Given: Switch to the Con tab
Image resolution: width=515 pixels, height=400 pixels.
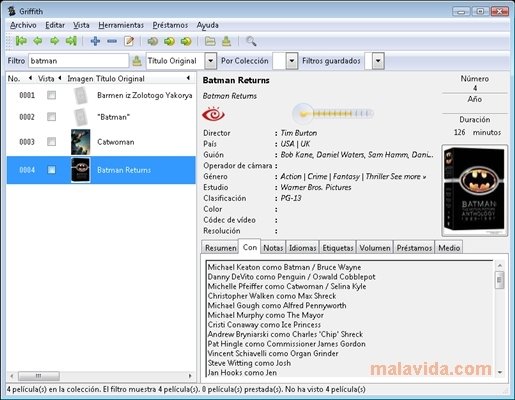Looking at the screenshot, I should click(250, 247).
